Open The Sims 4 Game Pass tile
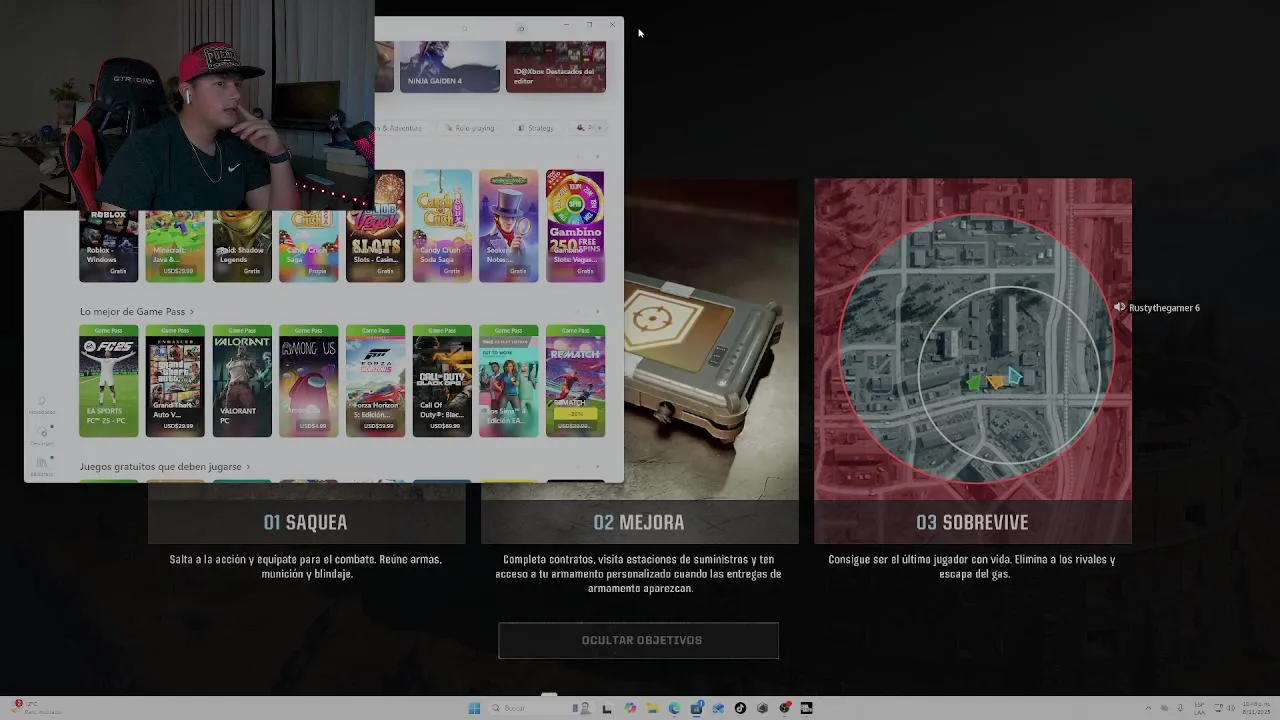Viewport: 1280px width, 720px height. pyautogui.click(x=508, y=381)
